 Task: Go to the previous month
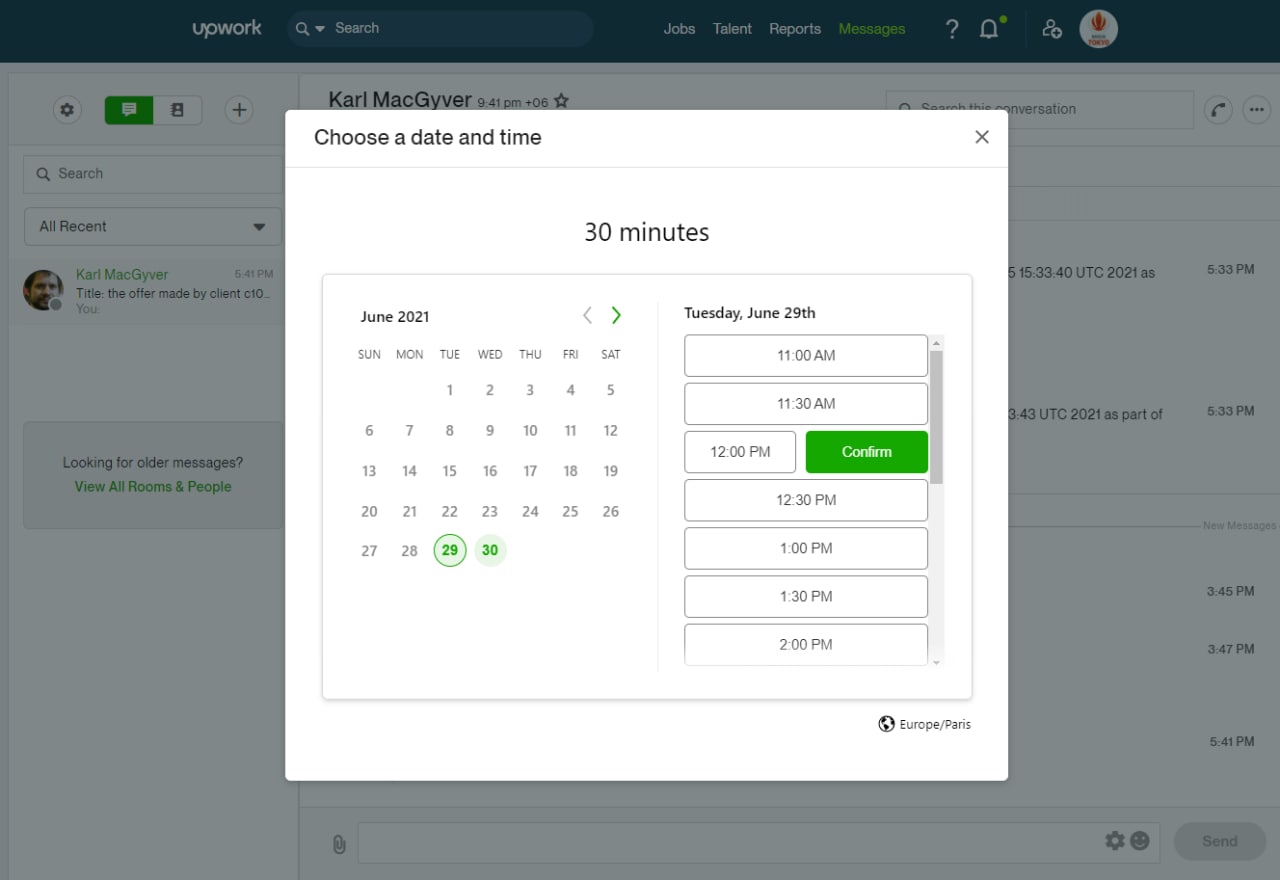coord(587,315)
